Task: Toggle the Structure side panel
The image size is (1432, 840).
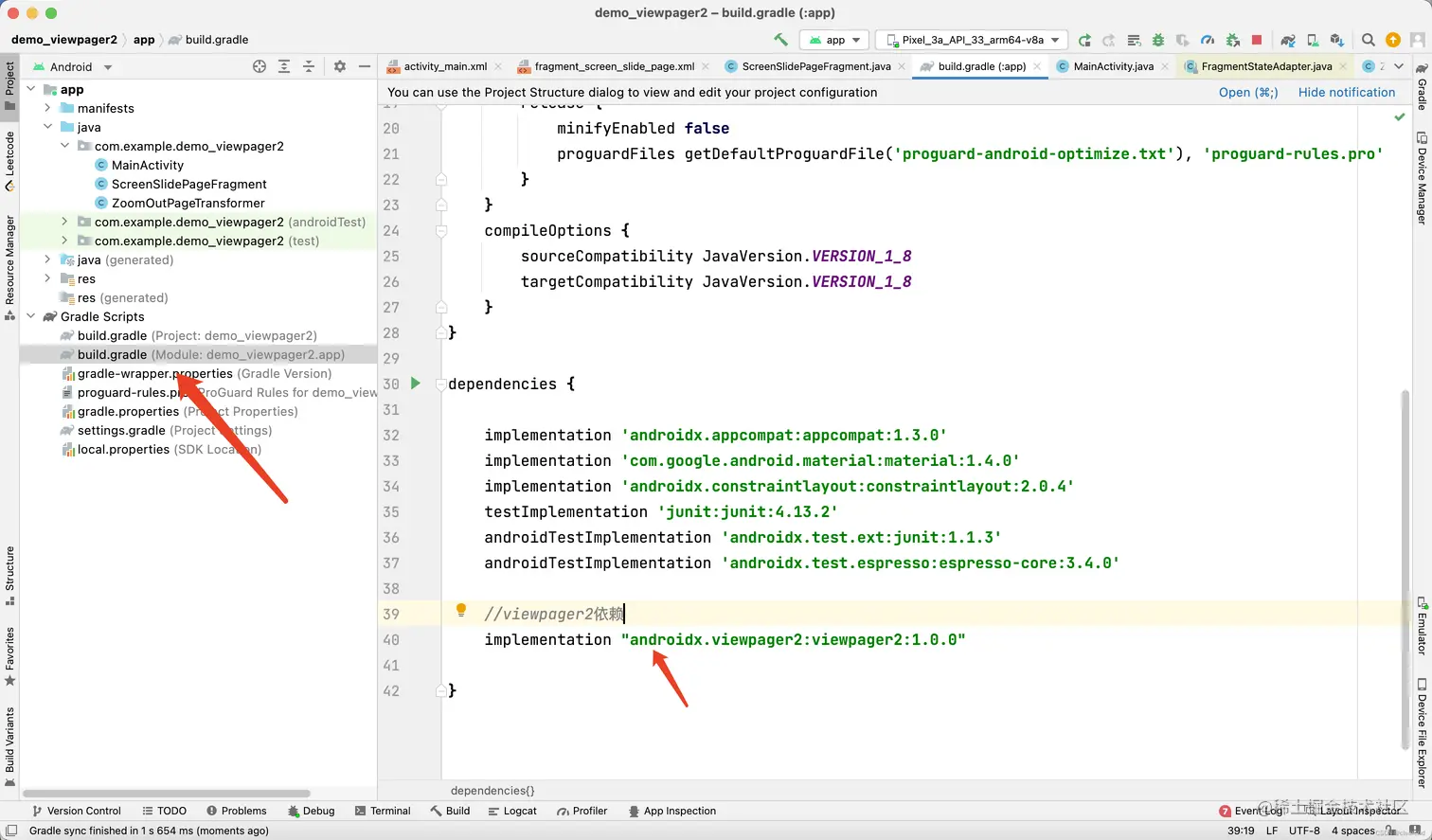Action: pyautogui.click(x=9, y=576)
